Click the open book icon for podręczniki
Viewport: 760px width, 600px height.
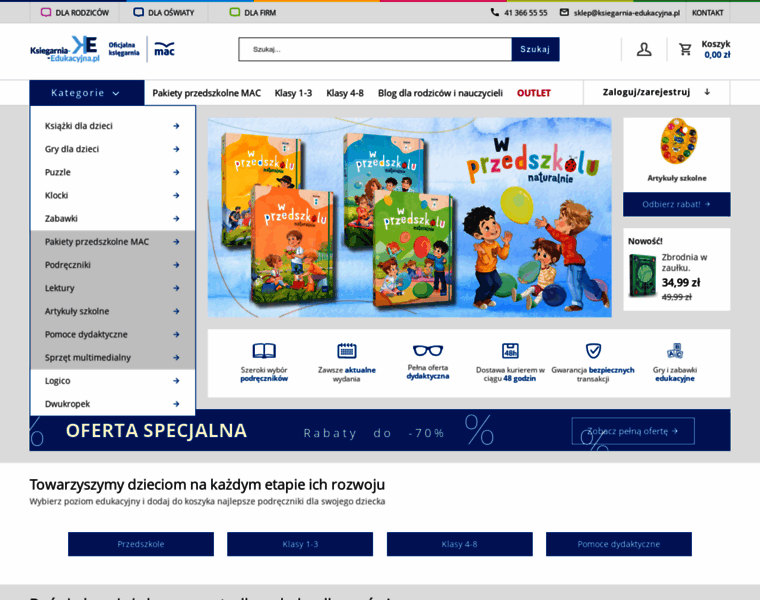(x=264, y=350)
